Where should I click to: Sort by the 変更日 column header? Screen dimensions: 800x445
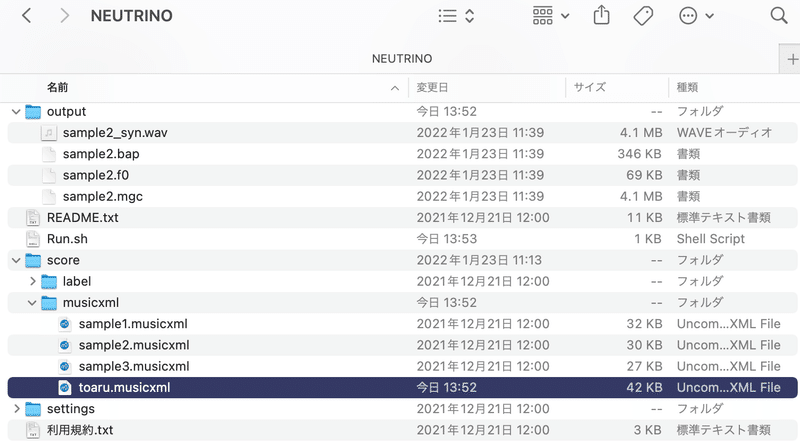click(432, 87)
